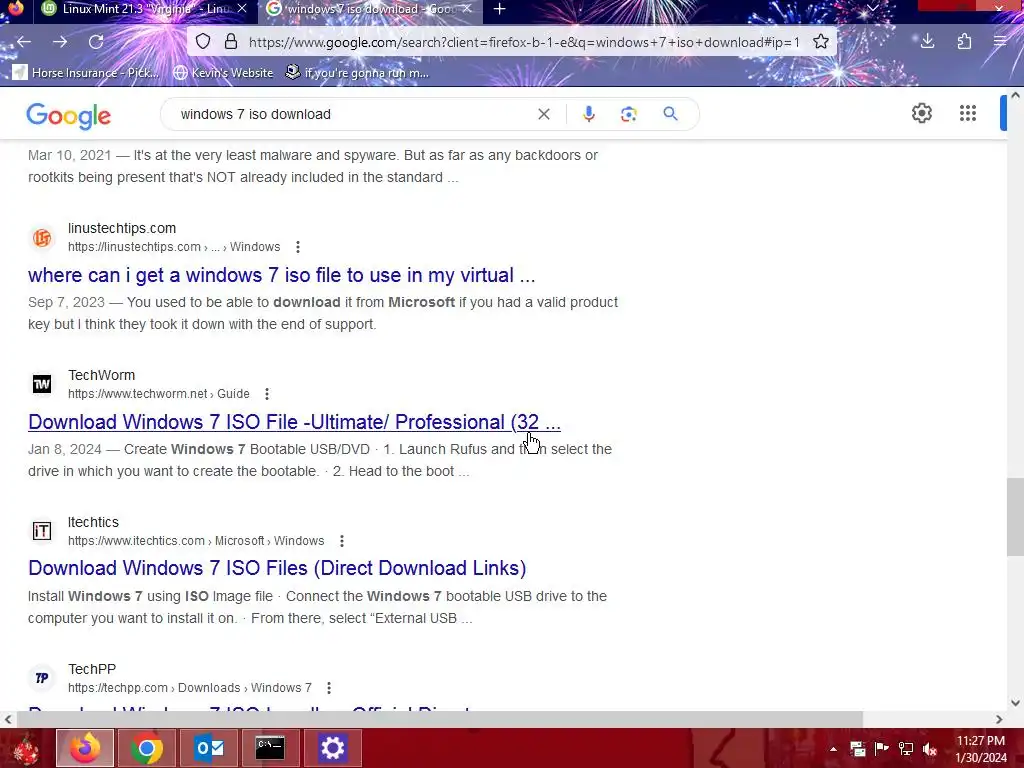Click the browser address bar URL
Viewport: 1024px width, 768px height.
click(524, 42)
